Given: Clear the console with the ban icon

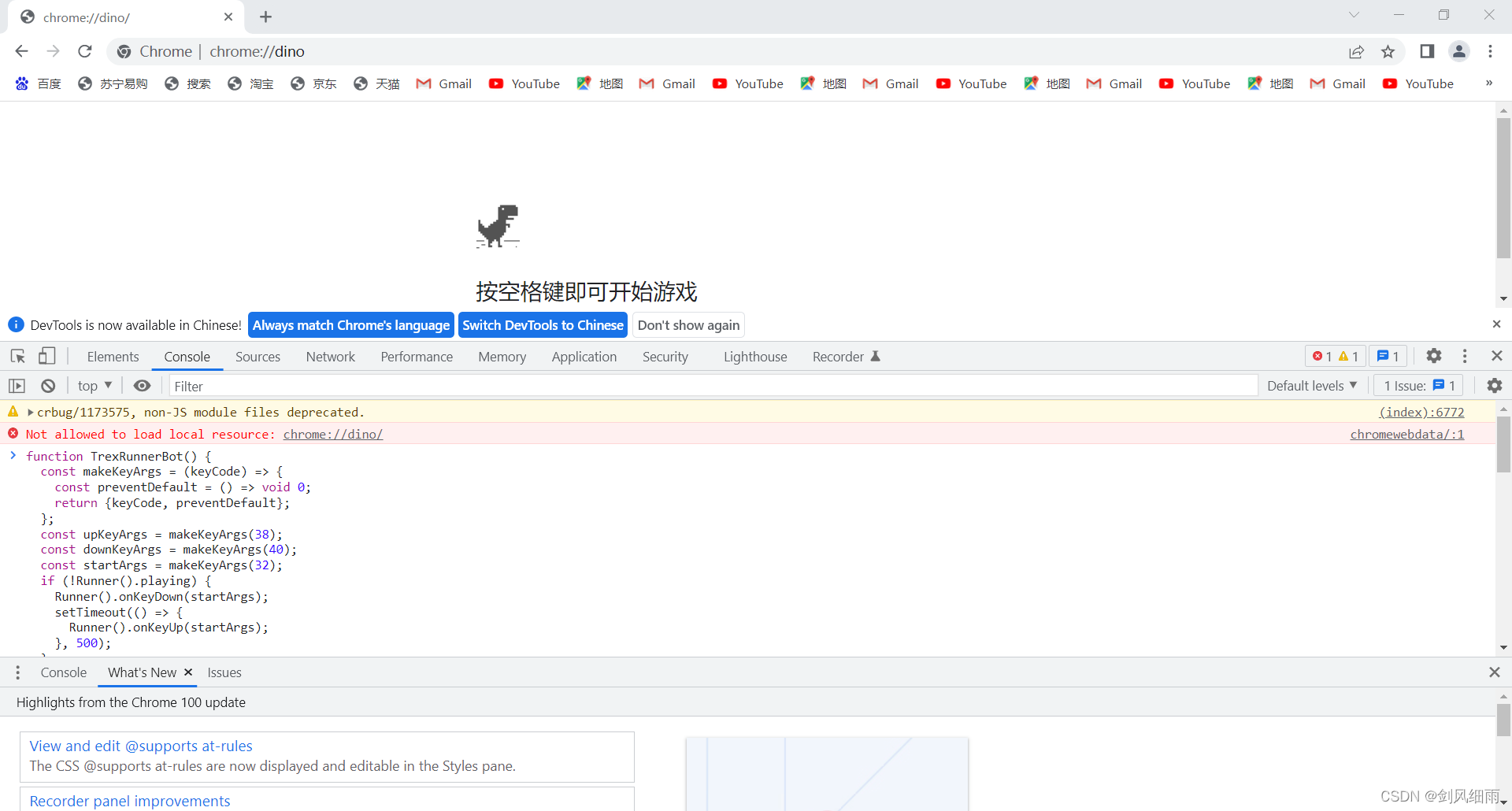Looking at the screenshot, I should 48,386.
